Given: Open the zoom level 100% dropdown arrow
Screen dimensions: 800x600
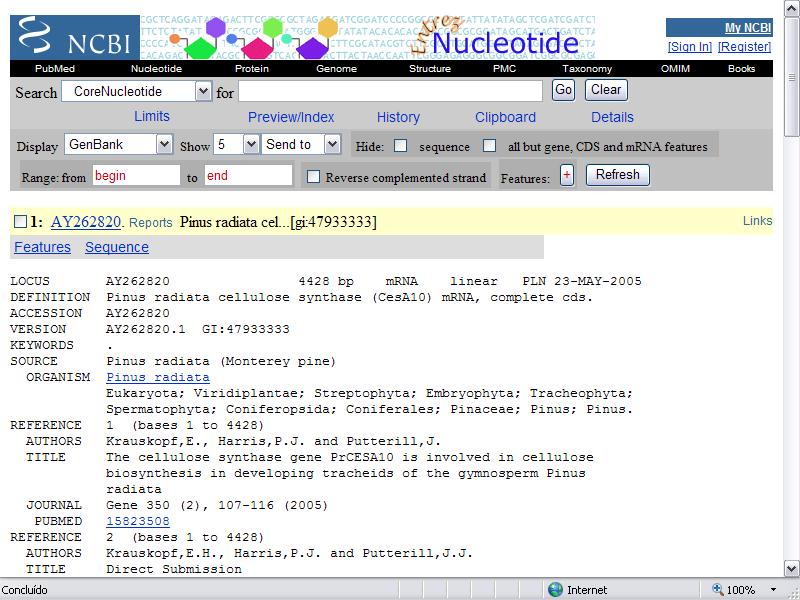Looking at the screenshot, I should (773, 590).
